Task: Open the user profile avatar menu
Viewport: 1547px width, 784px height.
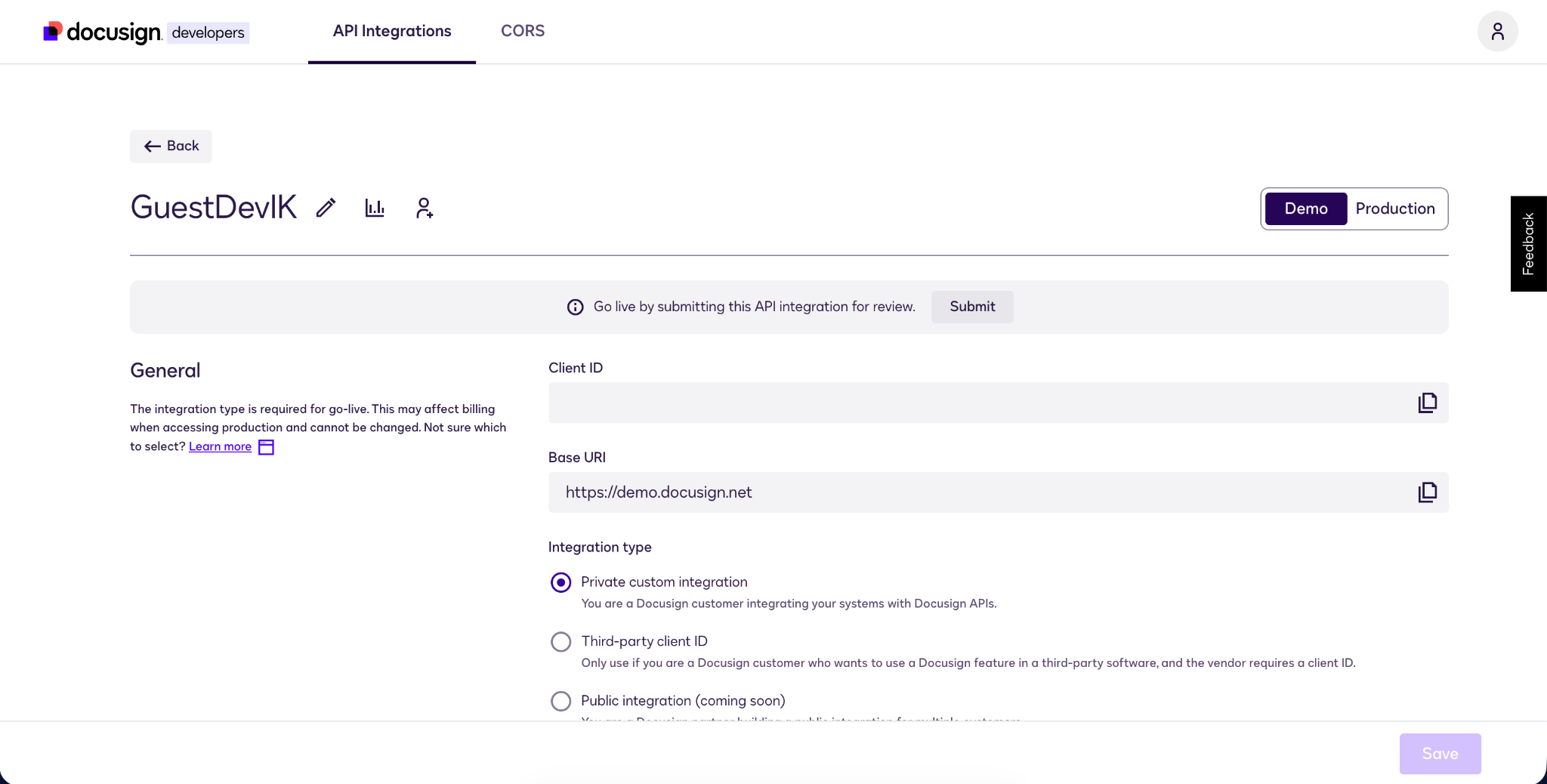Action: click(1497, 31)
